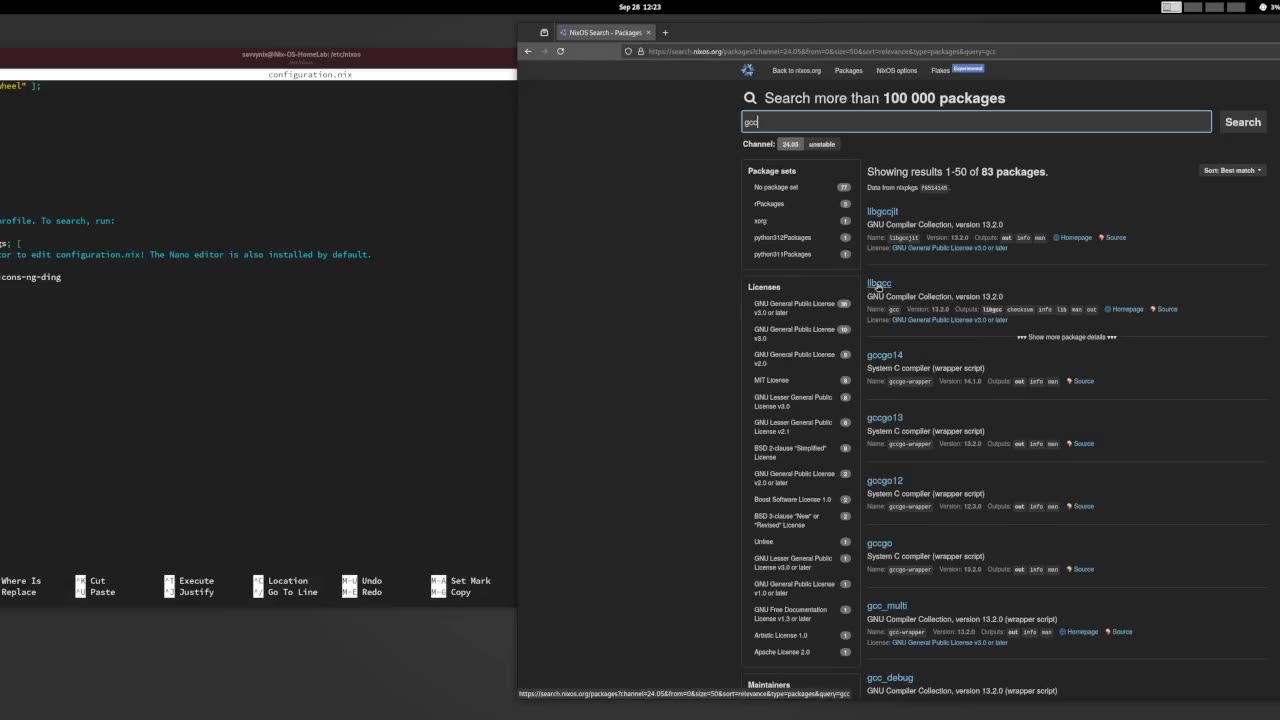Click the NixOS snowflake logo
1280x720 pixels.
tap(747, 70)
